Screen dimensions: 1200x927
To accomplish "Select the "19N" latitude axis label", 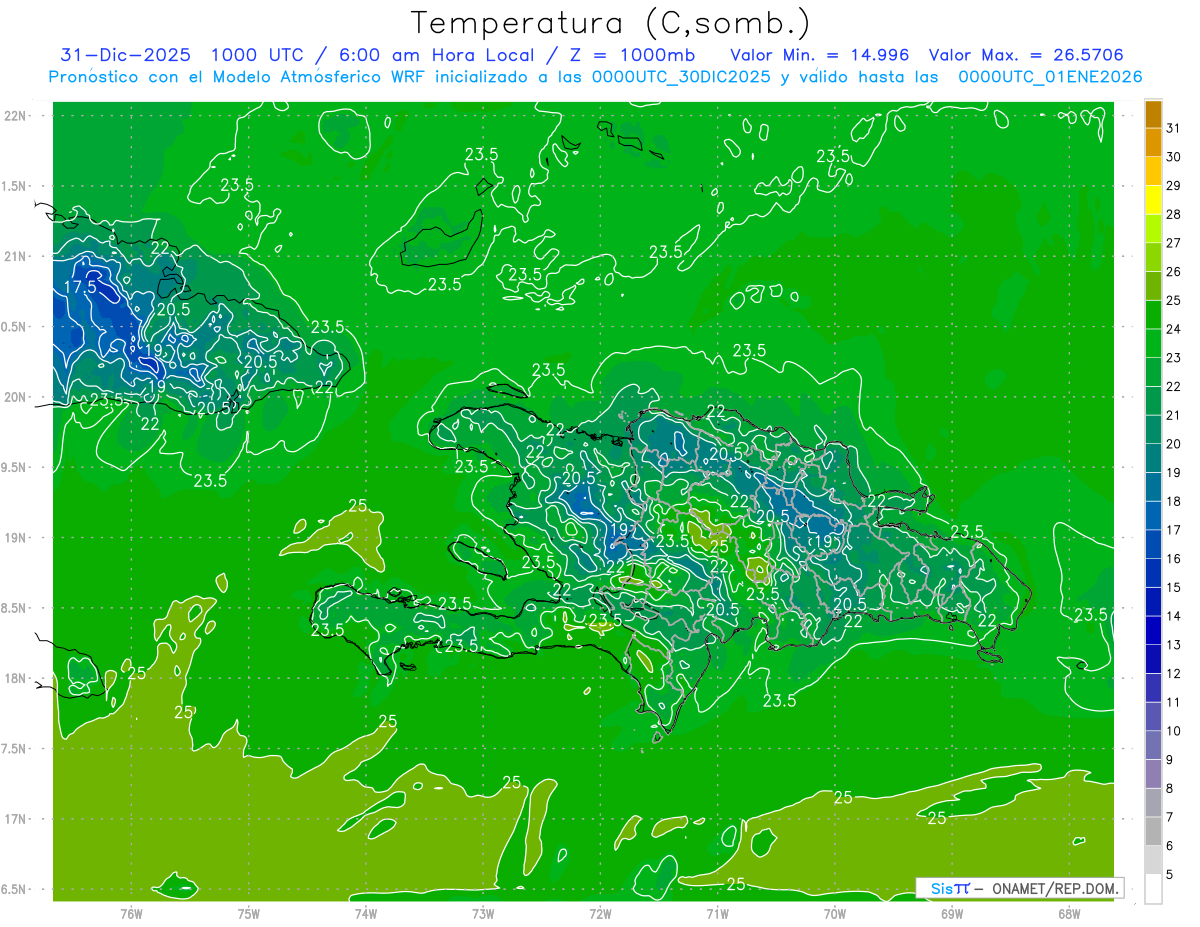I will click(16, 538).
